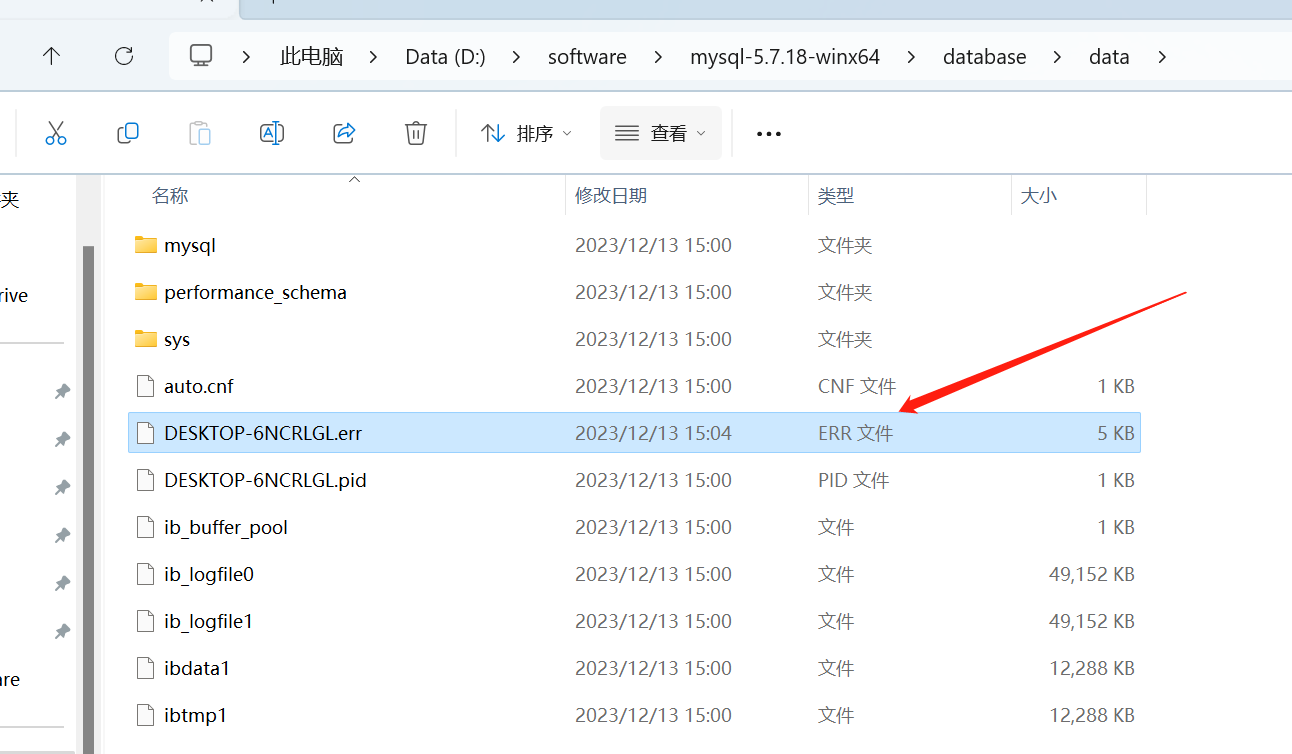This screenshot has height=754, width=1292.
Task: Select ib_buffer_pool file name
Action: point(226,527)
